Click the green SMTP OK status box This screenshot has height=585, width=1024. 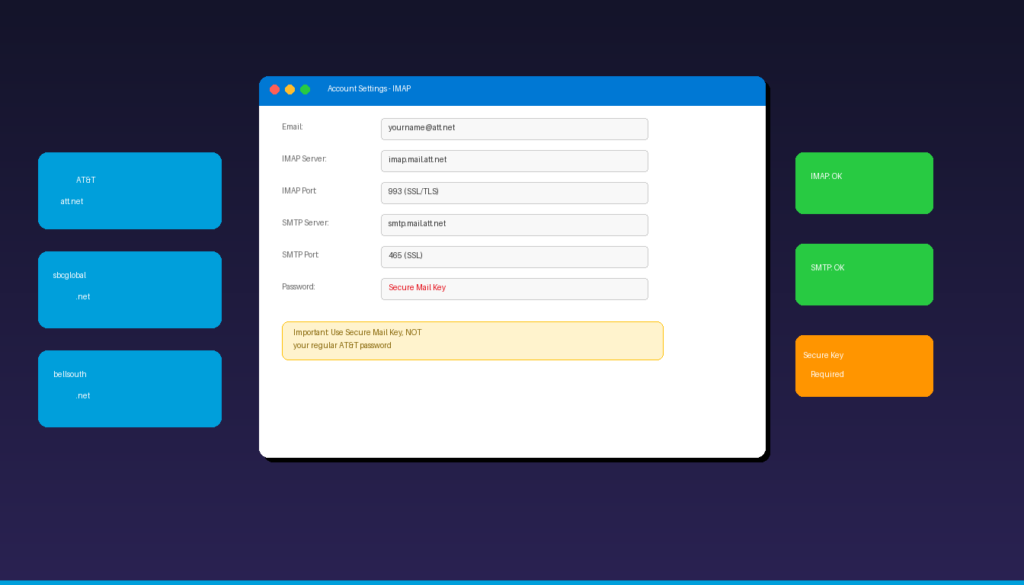coord(864,274)
